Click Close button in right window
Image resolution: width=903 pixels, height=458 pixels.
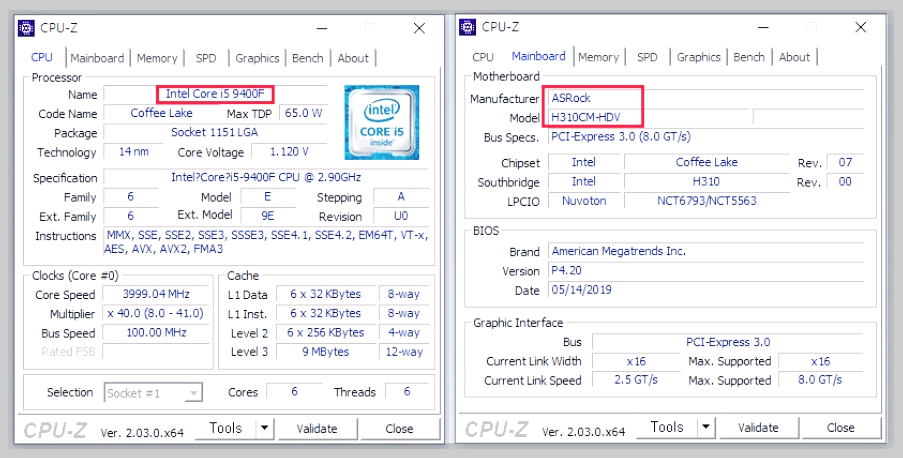point(840,427)
